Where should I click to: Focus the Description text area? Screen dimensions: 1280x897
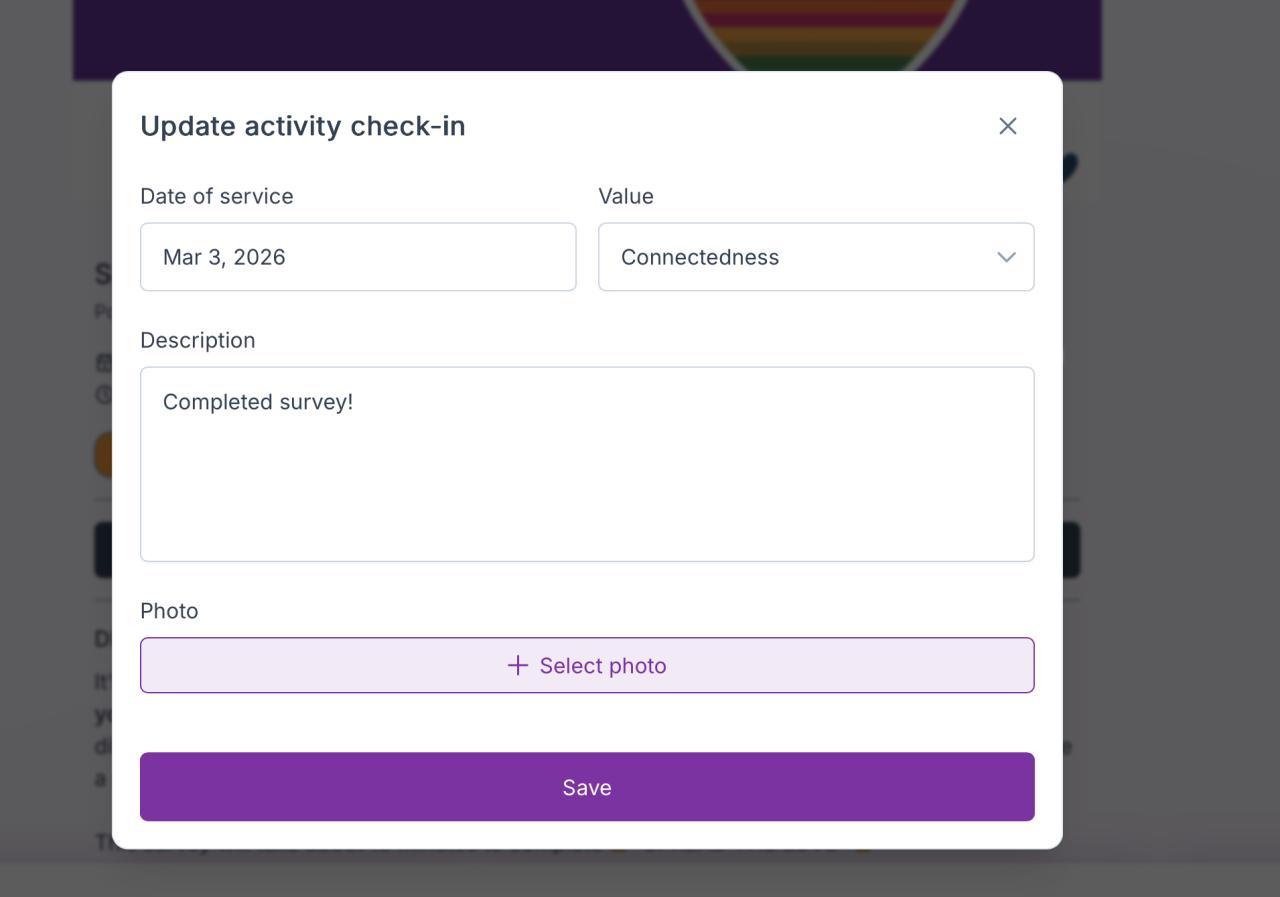click(x=586, y=480)
